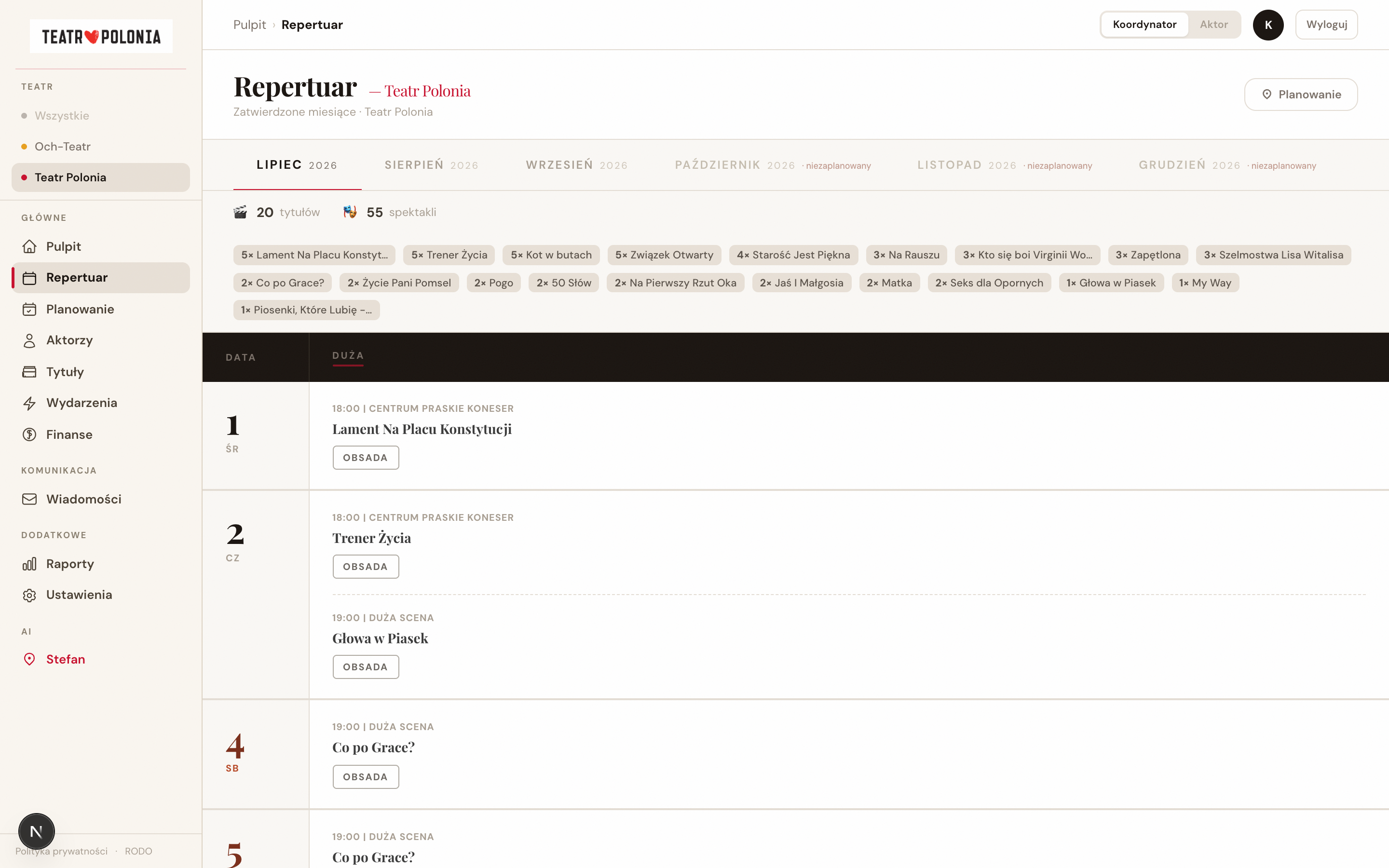
Task: Click the 3× Zapętlona chip
Action: tap(1148, 255)
